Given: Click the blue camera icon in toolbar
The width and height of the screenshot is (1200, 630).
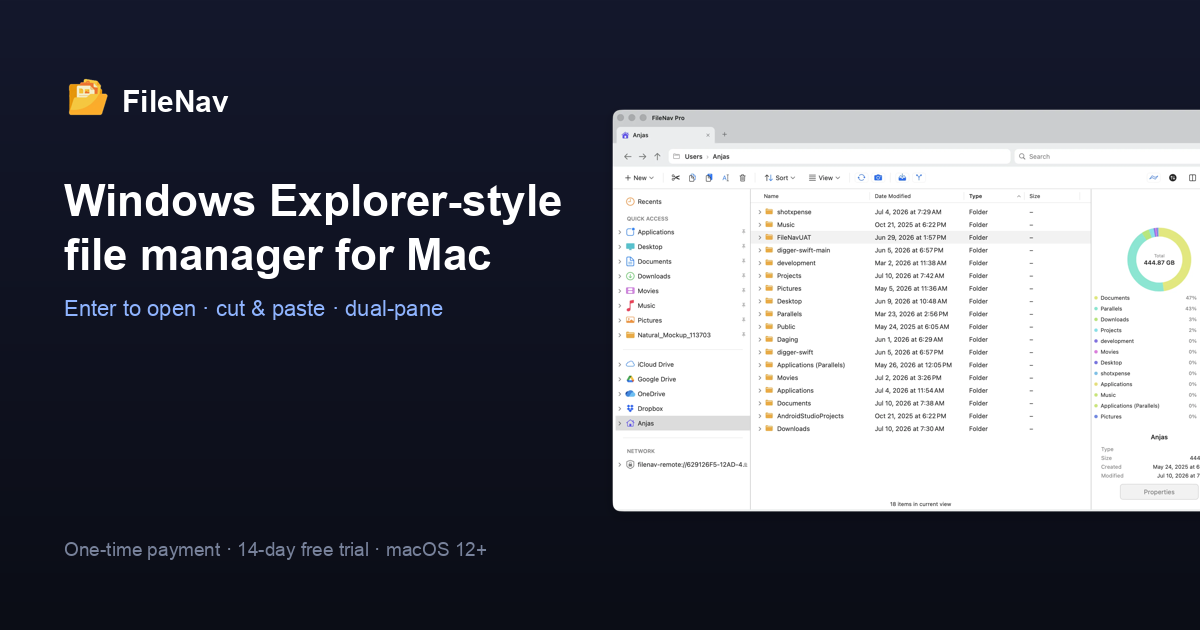Looking at the screenshot, I should (878, 178).
